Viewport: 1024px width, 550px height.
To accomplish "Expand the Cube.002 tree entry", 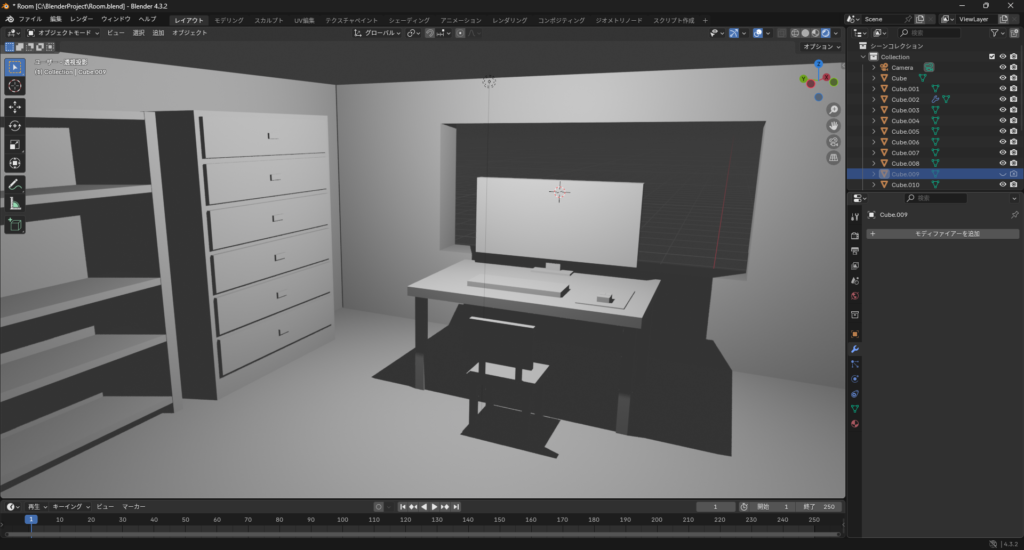I will (x=873, y=99).
